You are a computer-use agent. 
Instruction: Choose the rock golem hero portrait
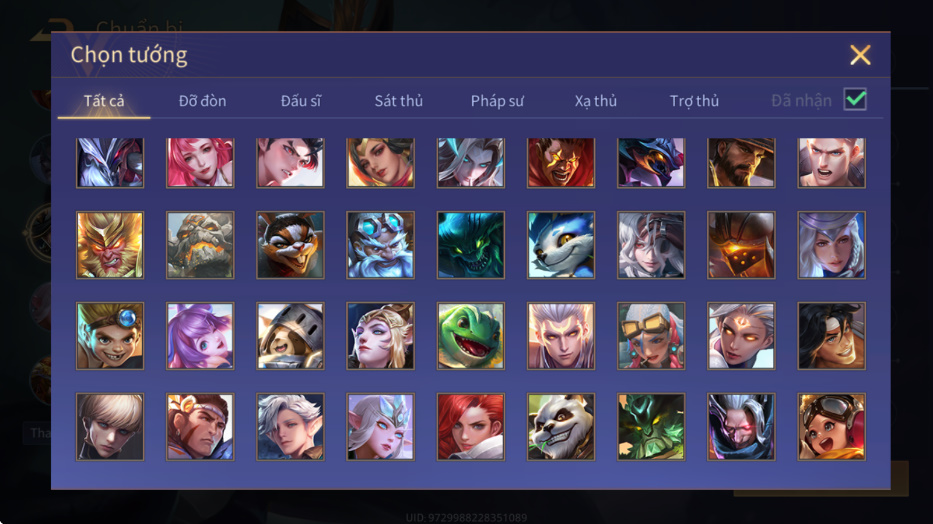click(200, 245)
